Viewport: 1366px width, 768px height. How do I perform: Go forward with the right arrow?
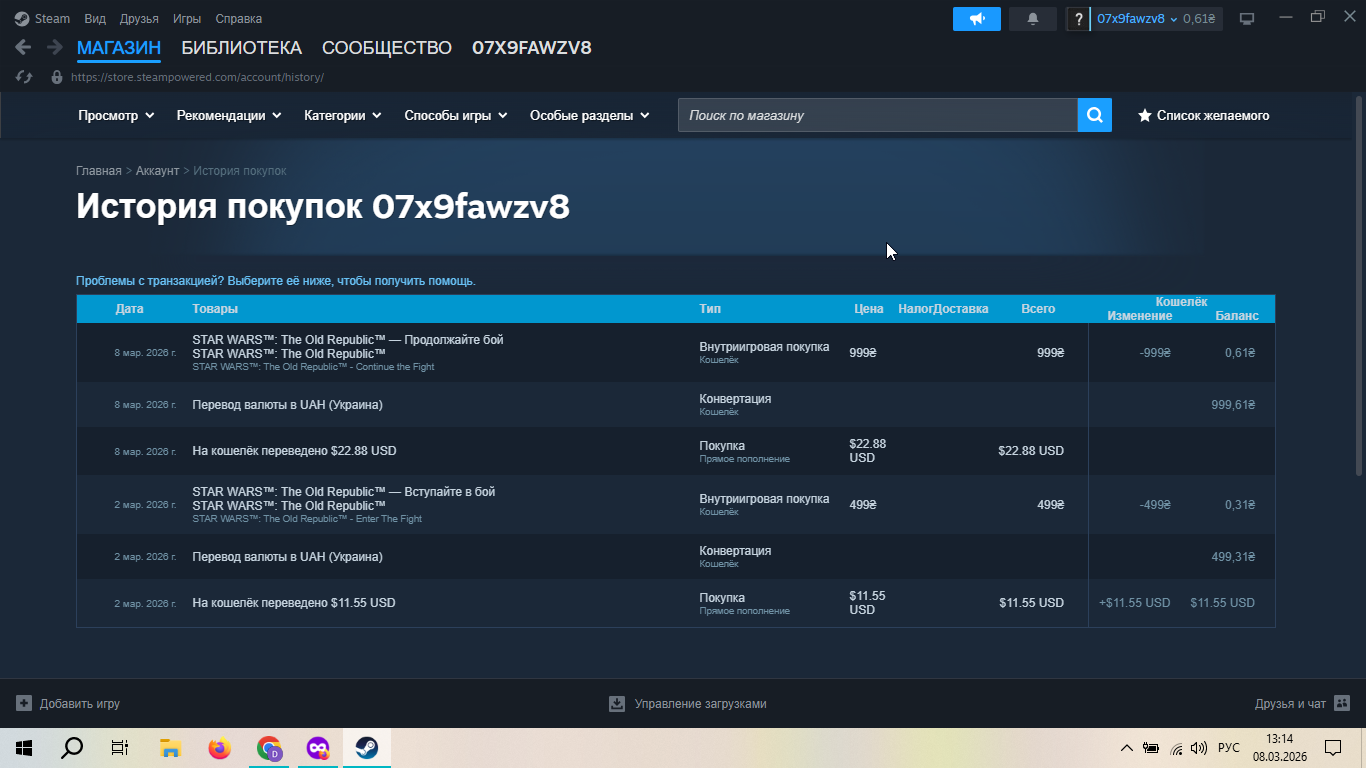click(55, 47)
